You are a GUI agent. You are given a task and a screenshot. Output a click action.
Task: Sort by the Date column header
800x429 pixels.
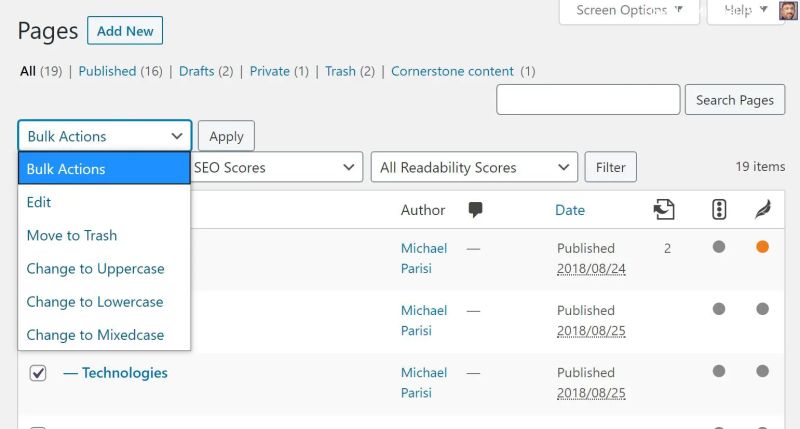(570, 210)
